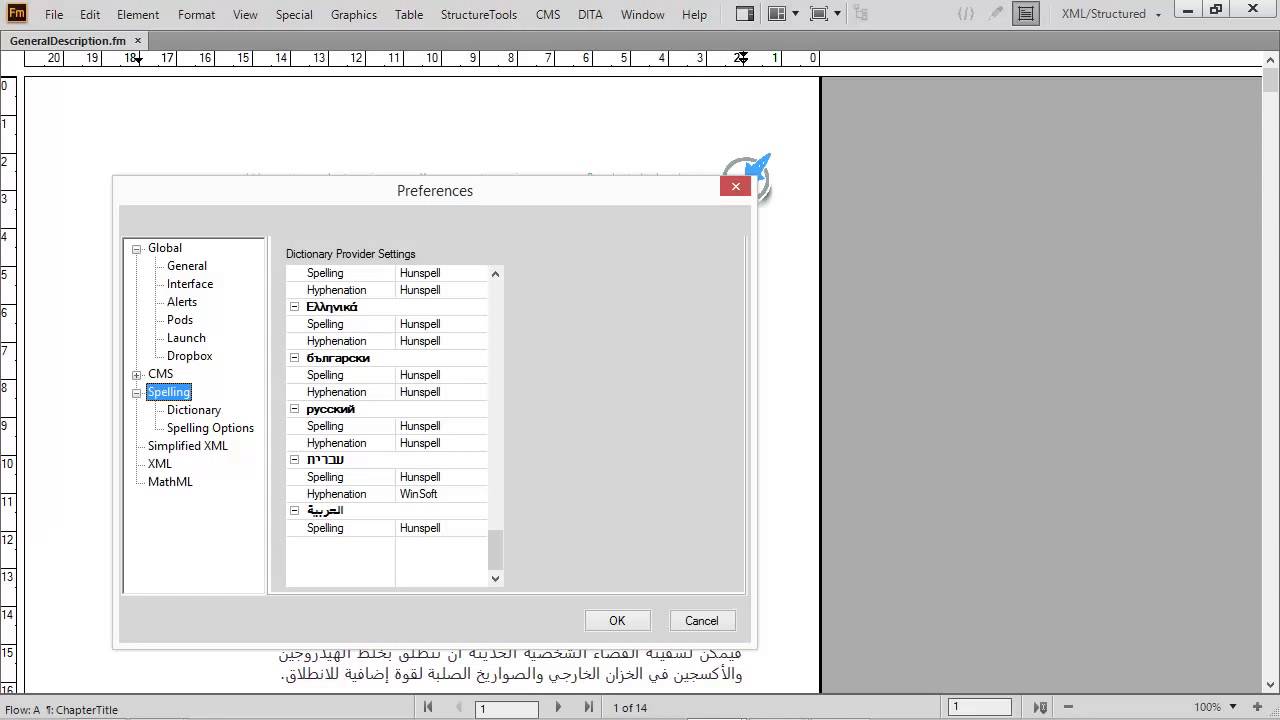1280x720 pixels.
Task: Click the Arrange Documents layout icon
Action: click(x=777, y=14)
